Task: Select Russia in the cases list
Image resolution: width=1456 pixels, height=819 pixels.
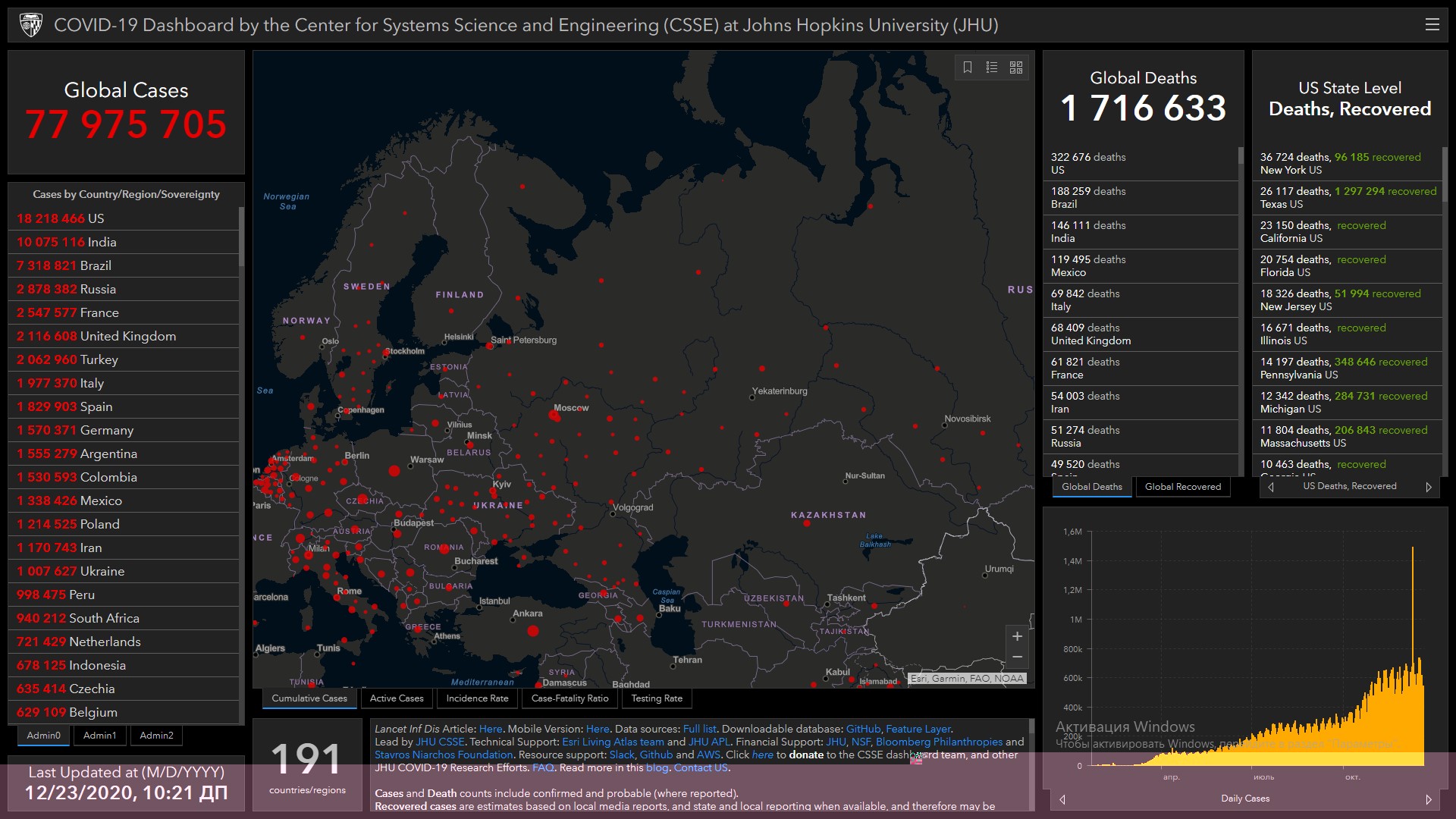Action: 99,289
